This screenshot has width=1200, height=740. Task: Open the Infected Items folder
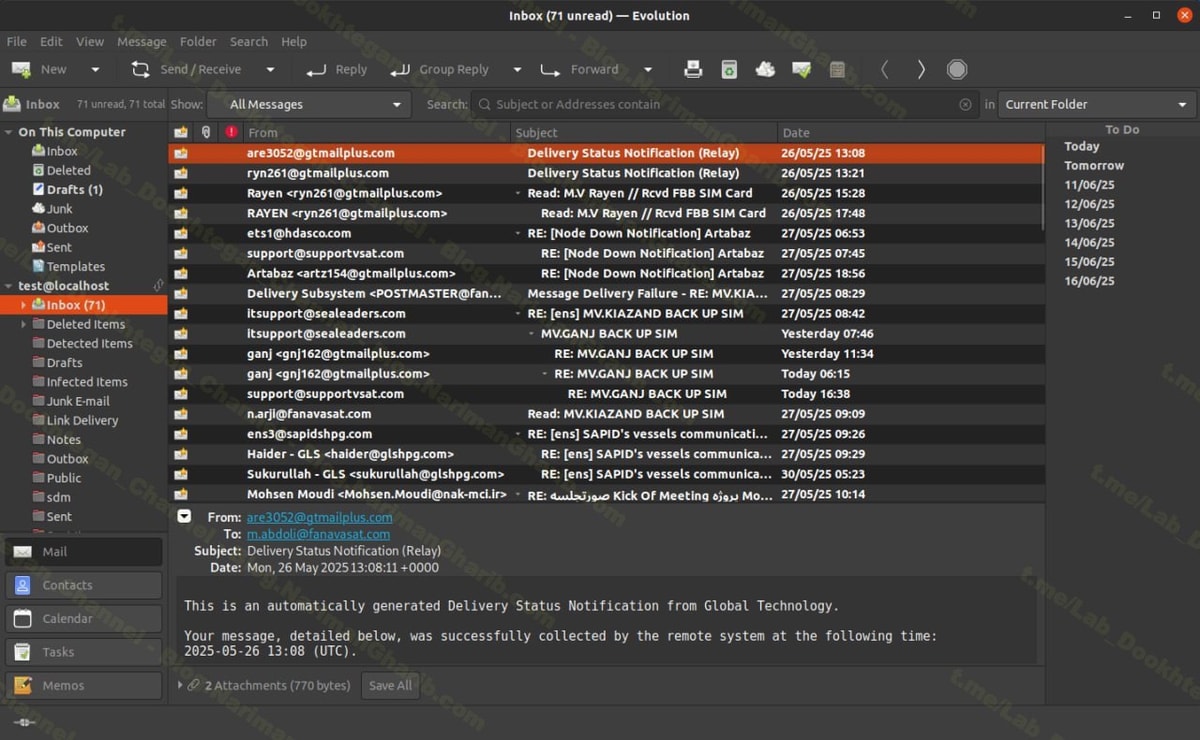[87, 382]
